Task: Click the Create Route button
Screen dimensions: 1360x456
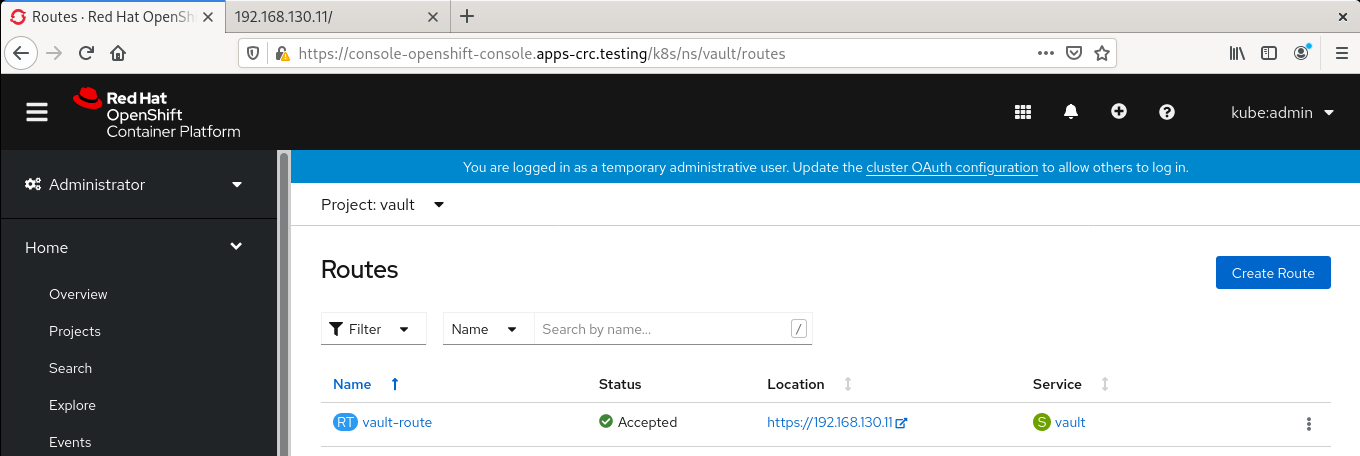Action: tap(1273, 273)
